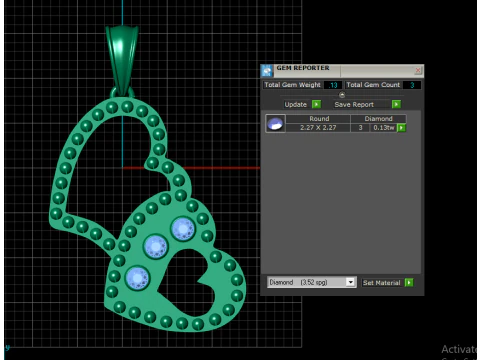Click the GEM REPORTER title text
Screen dimensions: 480x360
coord(303,68)
